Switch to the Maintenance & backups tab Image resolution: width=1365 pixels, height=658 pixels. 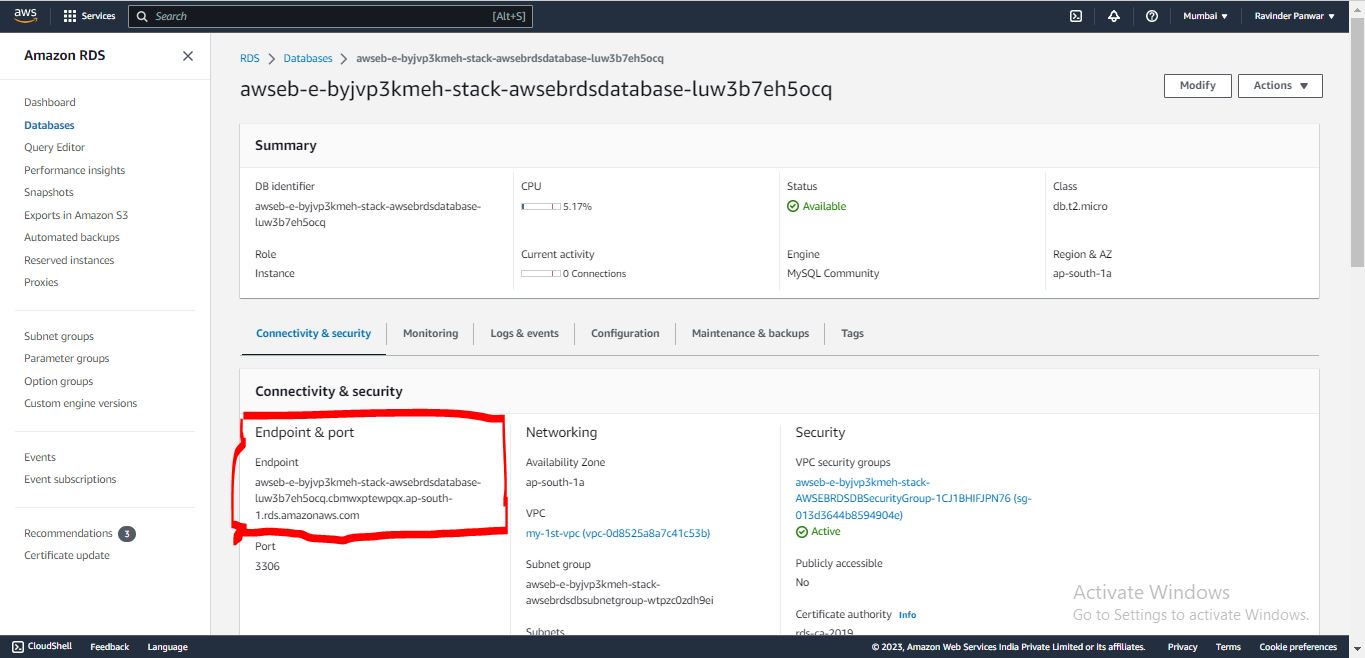pyautogui.click(x=750, y=333)
